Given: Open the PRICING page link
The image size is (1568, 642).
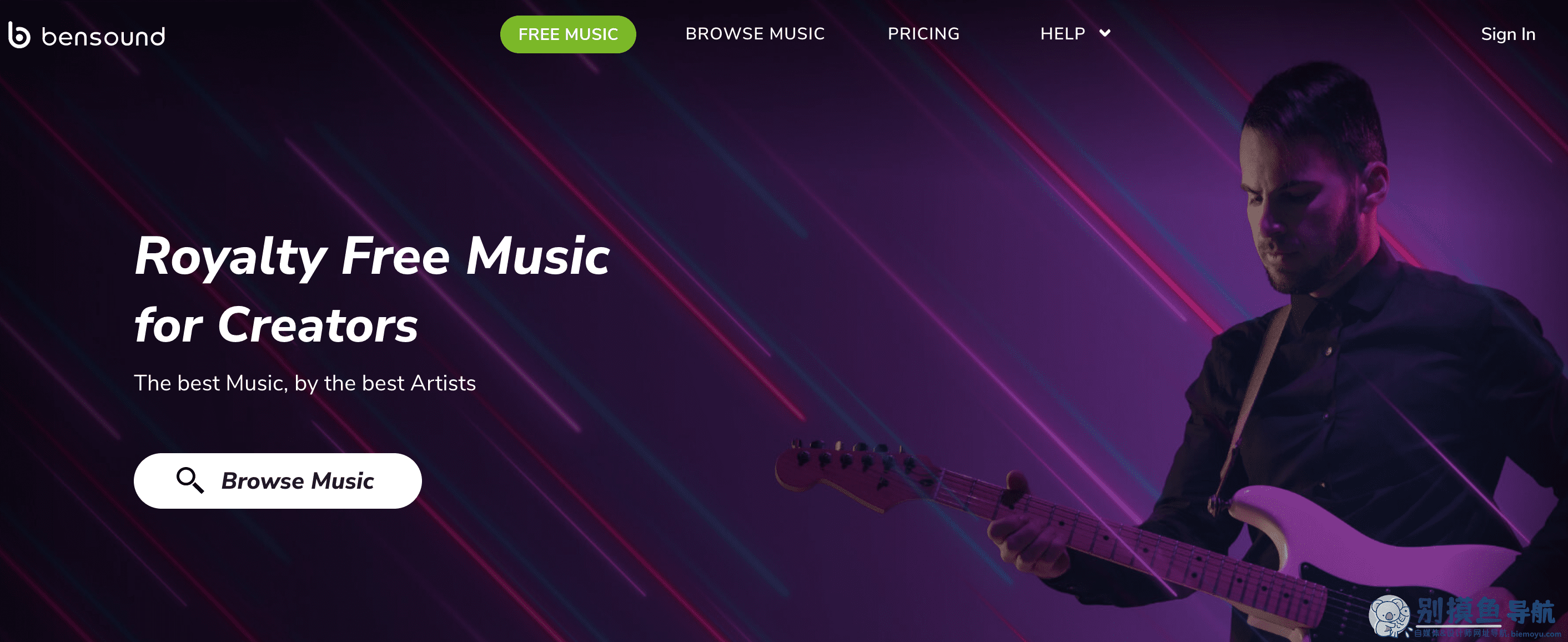Looking at the screenshot, I should [x=923, y=33].
